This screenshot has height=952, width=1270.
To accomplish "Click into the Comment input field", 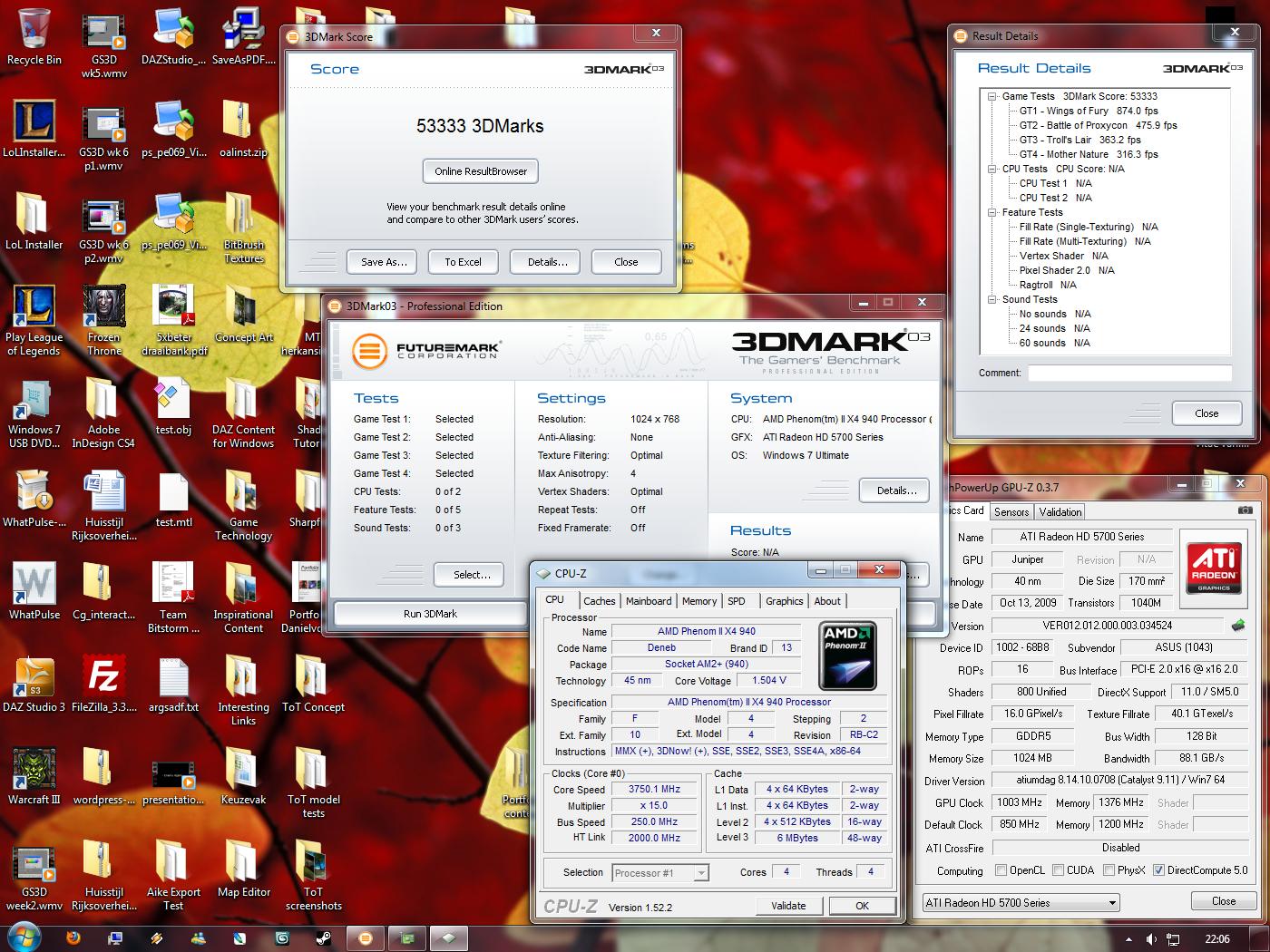I will point(1129,373).
